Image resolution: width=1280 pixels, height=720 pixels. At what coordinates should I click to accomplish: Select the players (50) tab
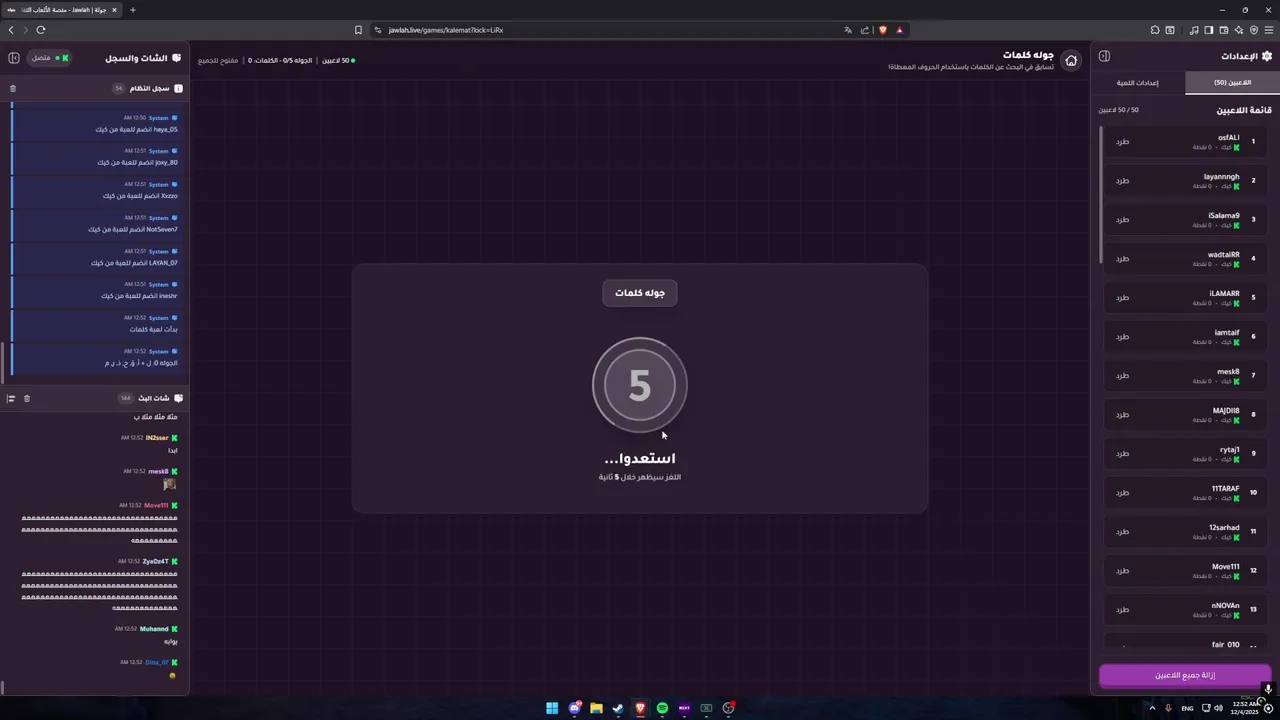[1232, 83]
